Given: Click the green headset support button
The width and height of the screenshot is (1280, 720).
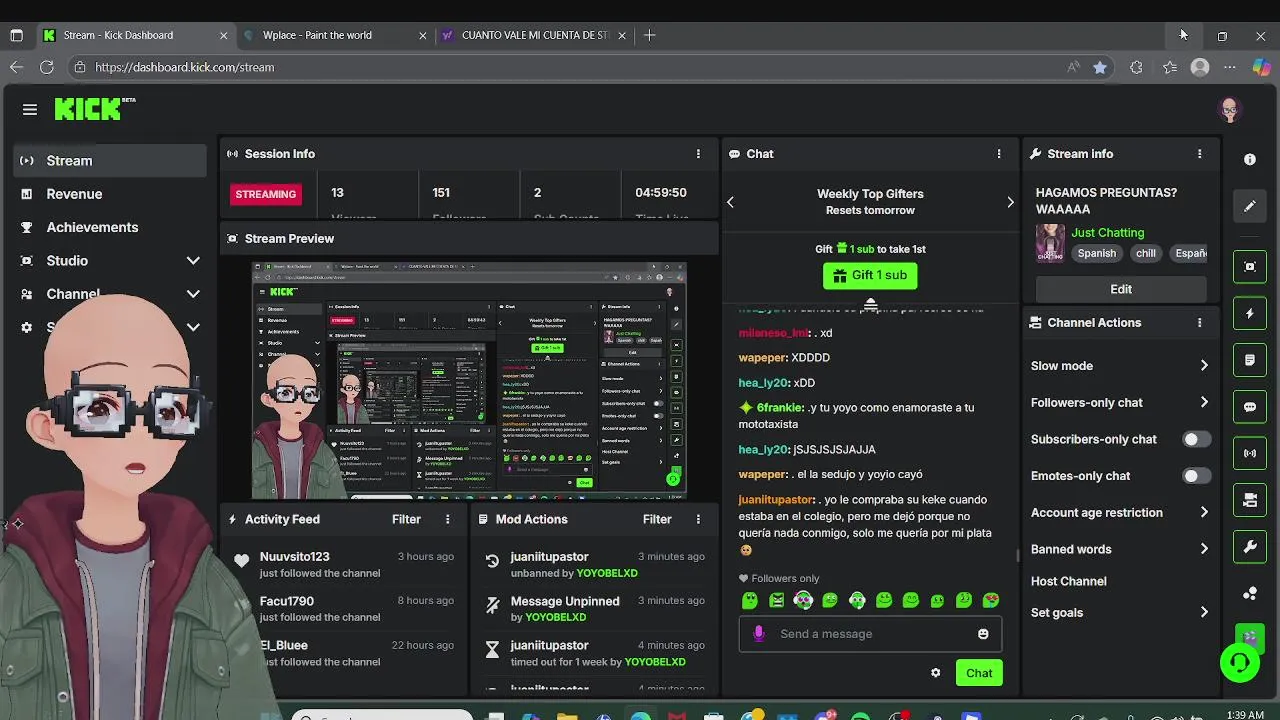Looking at the screenshot, I should (x=1240, y=663).
